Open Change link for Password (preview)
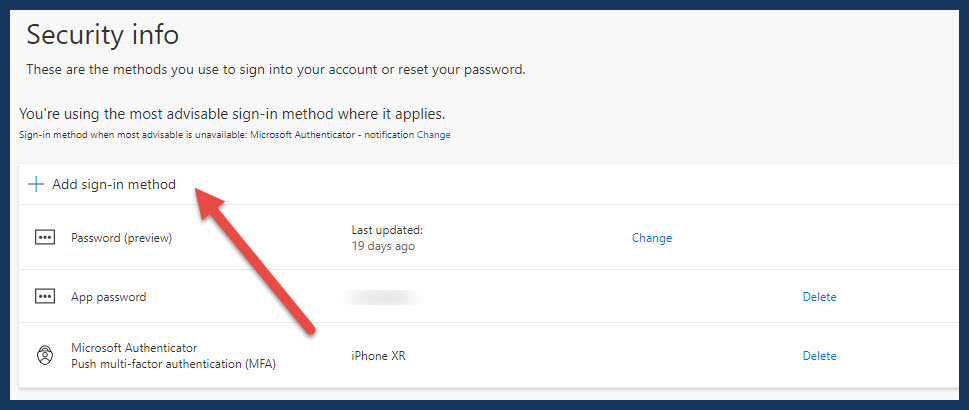The image size is (969, 410). (x=651, y=238)
